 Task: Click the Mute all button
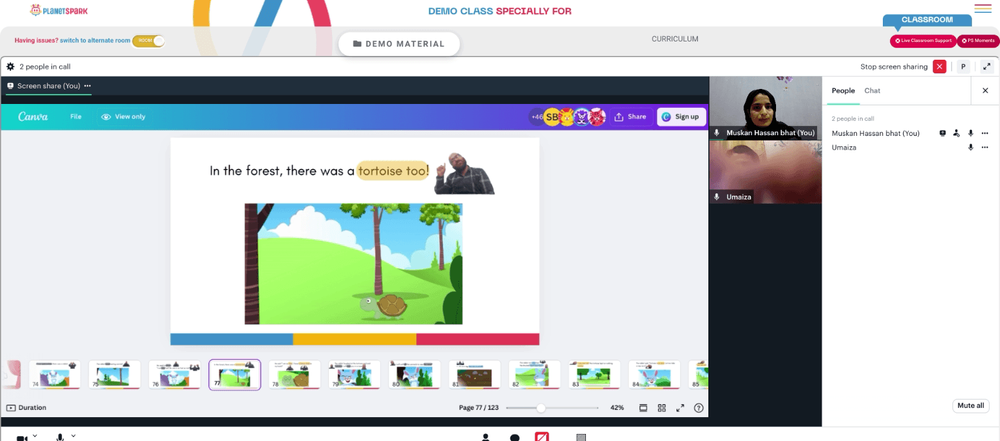(x=971, y=405)
